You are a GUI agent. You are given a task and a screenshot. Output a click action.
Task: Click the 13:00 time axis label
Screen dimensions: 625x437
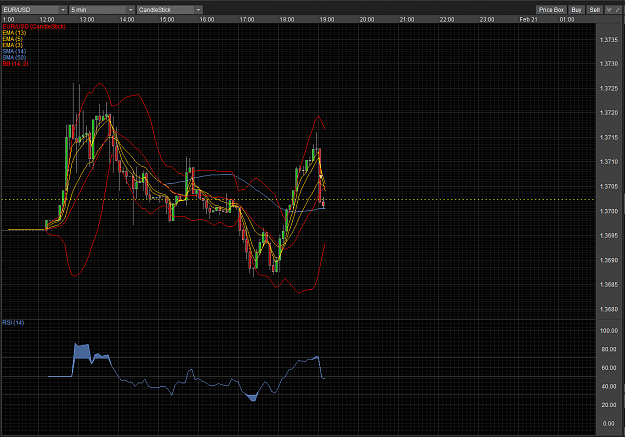tap(87, 19)
